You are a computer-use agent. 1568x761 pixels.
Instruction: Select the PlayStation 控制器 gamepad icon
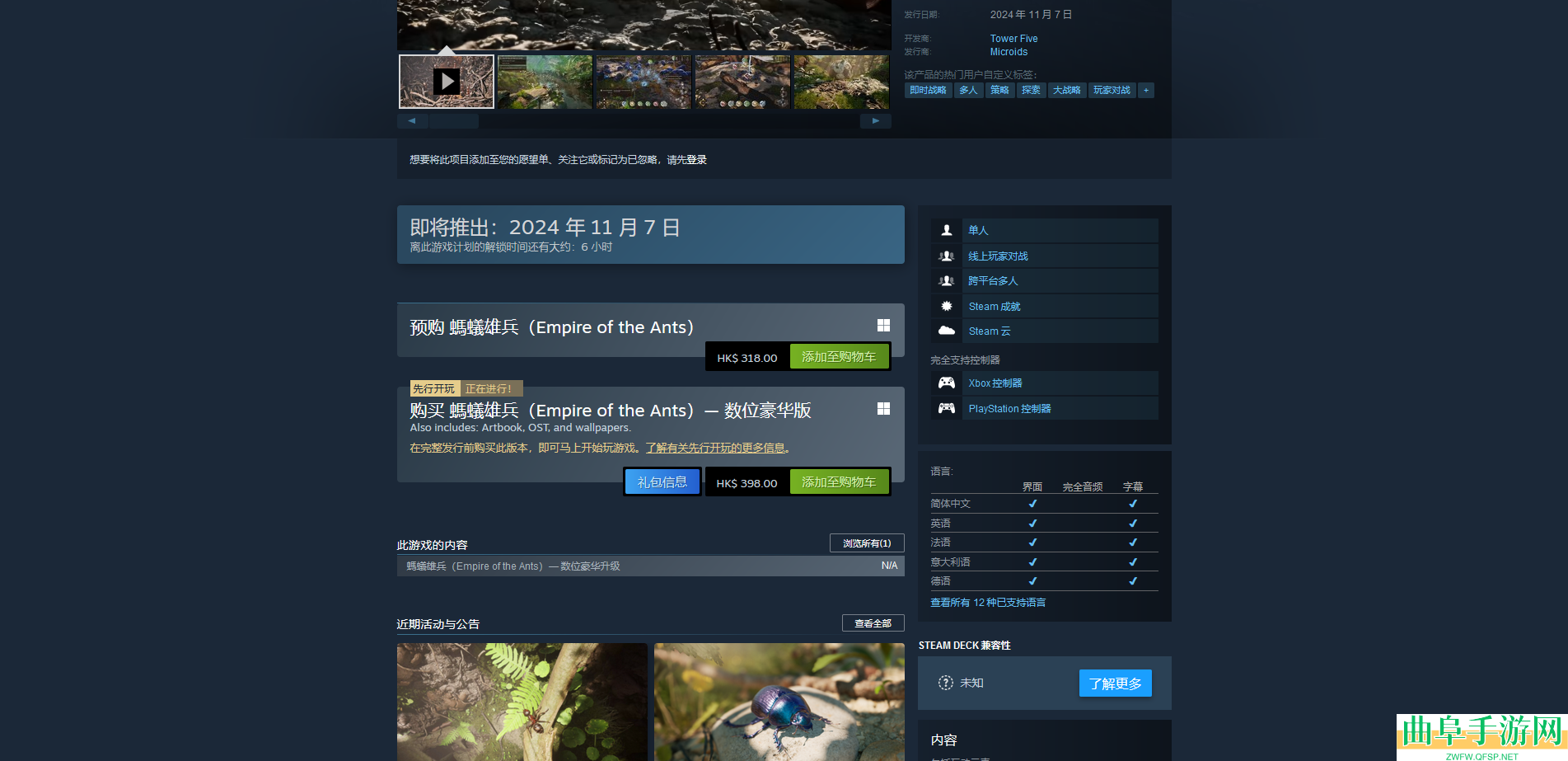coord(946,407)
